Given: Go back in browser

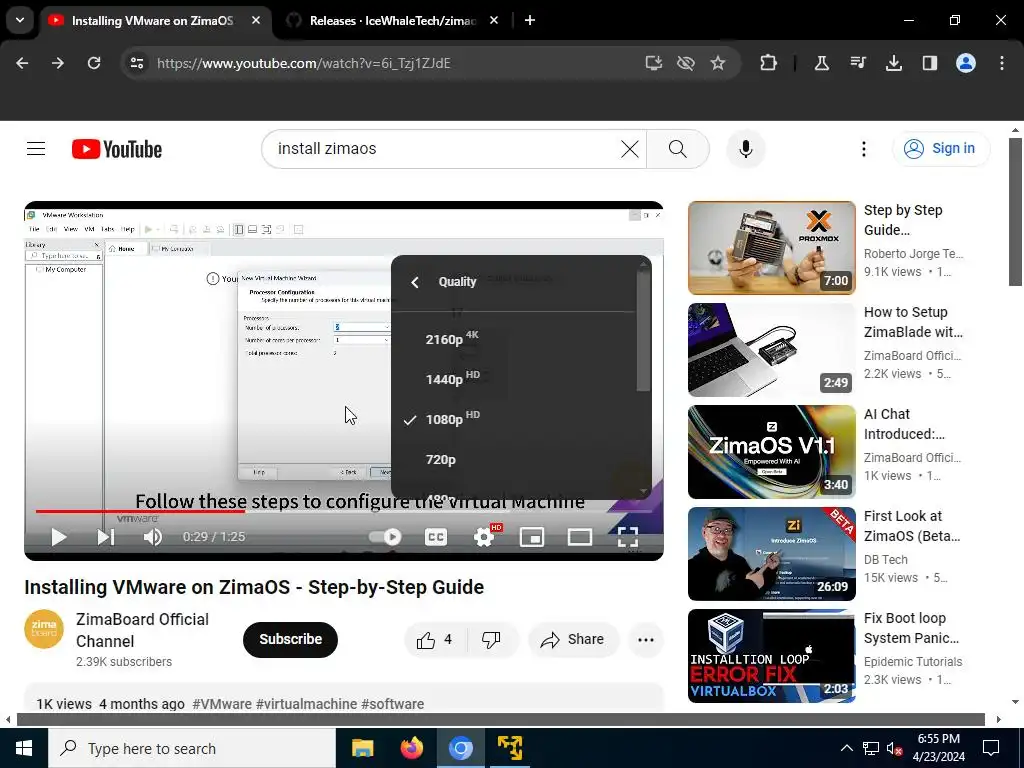Looking at the screenshot, I should click(22, 63).
